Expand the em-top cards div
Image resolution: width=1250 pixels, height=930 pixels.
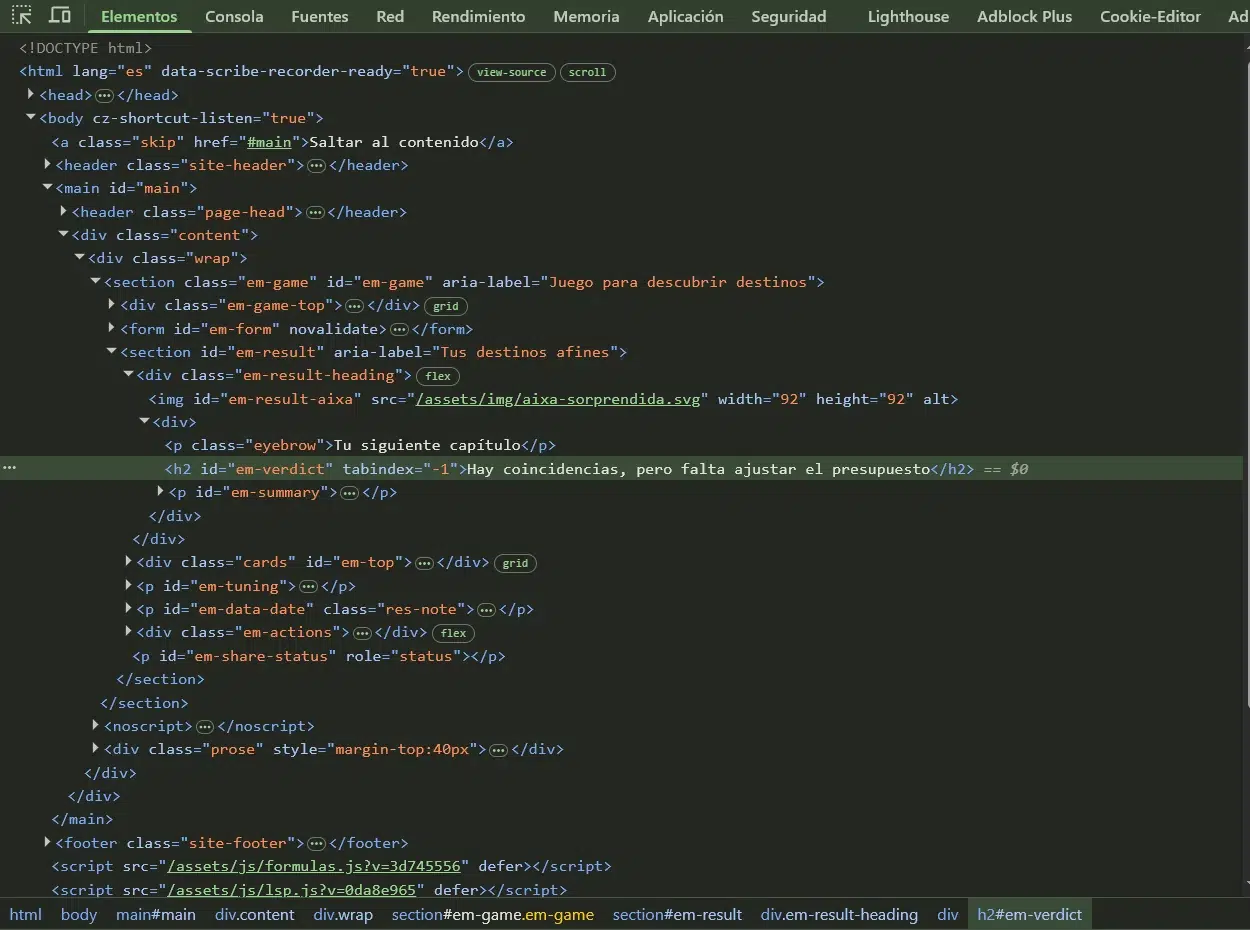click(128, 561)
